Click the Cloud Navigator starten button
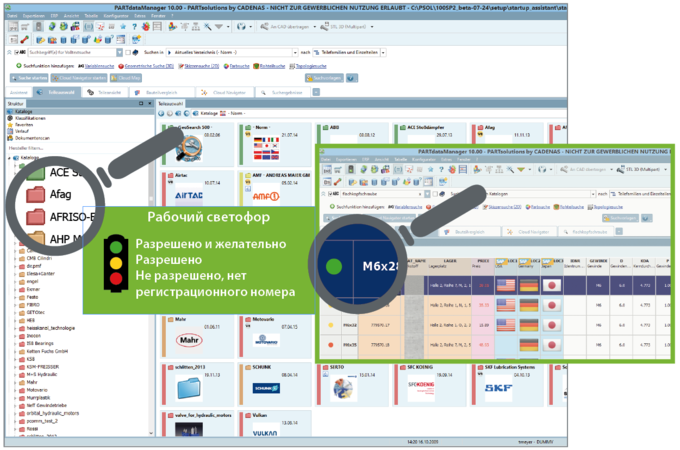The width and height of the screenshot is (680, 450). click(x=78, y=78)
